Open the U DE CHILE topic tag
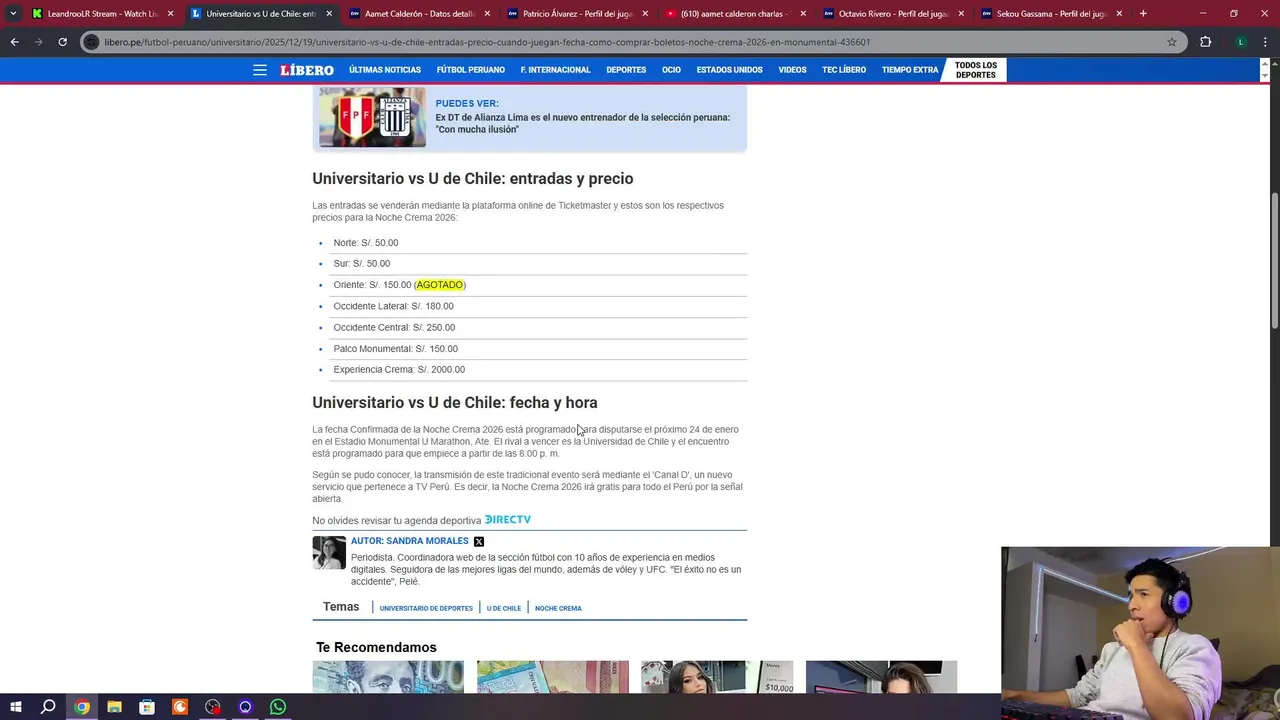This screenshot has height=720, width=1280. click(x=504, y=608)
